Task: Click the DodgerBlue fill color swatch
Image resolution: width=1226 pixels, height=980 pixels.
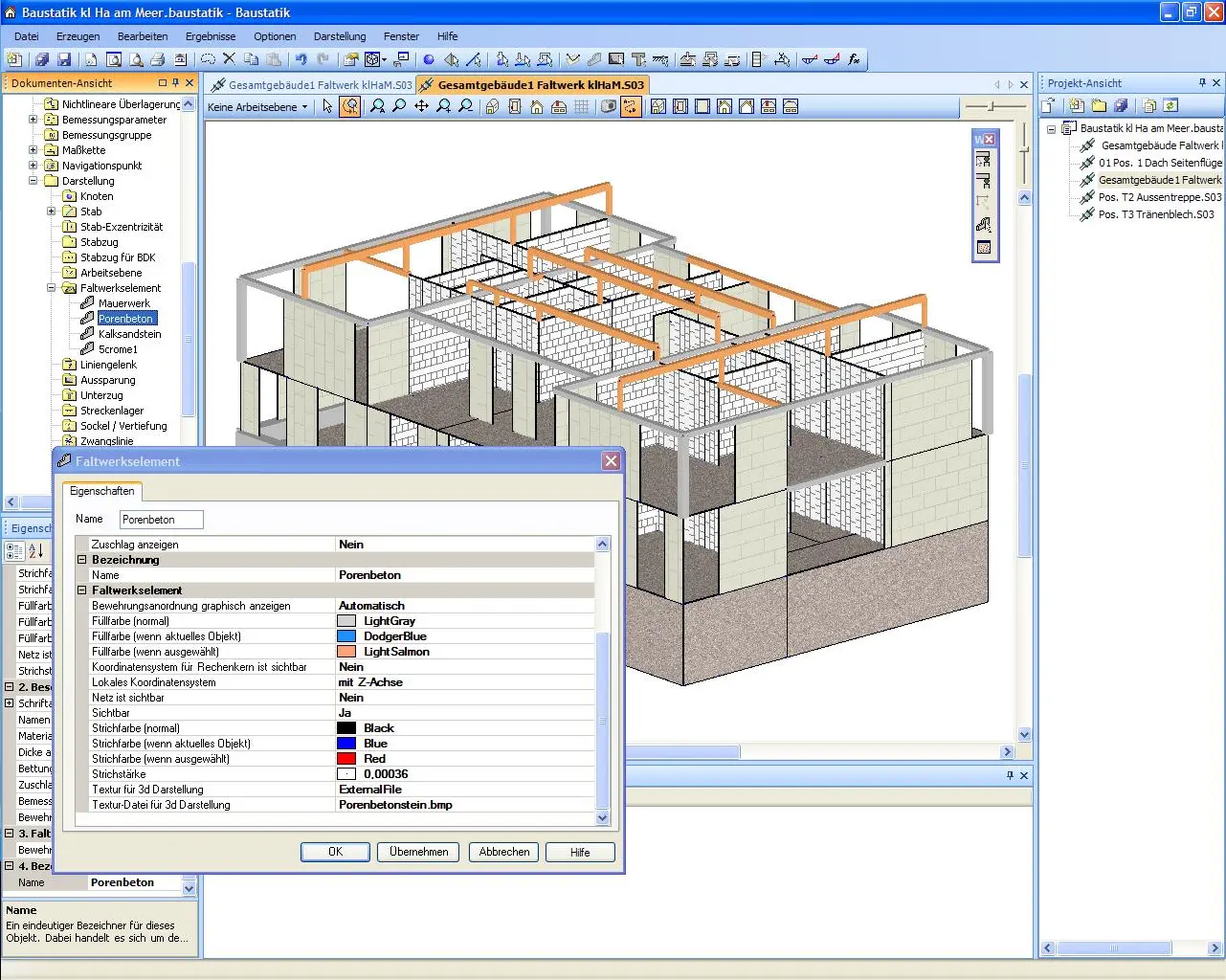Action: [346, 636]
